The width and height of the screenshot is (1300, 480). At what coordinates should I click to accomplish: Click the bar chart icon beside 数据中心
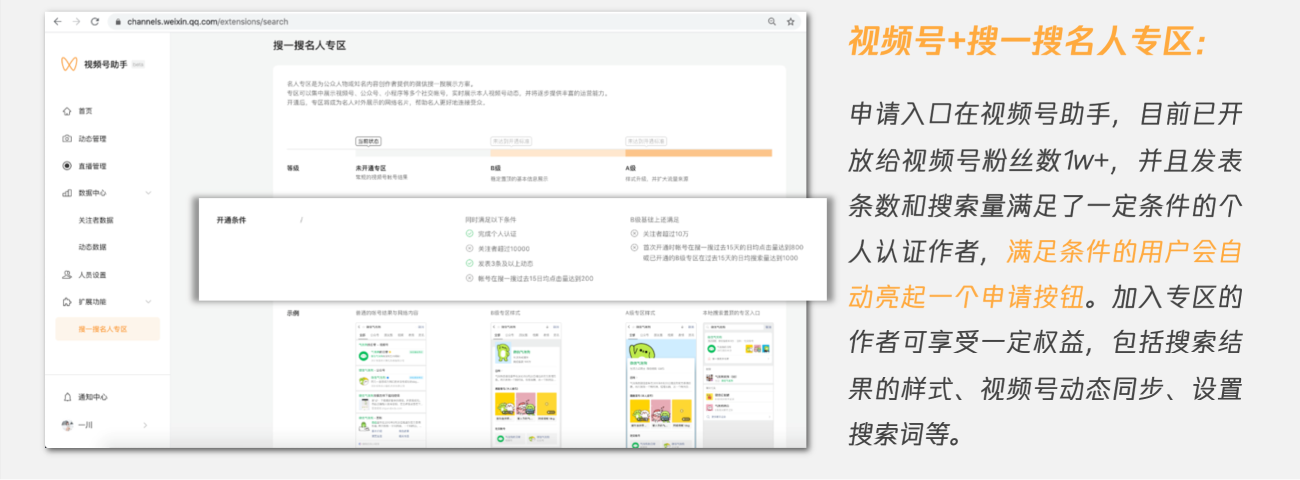tap(67, 193)
